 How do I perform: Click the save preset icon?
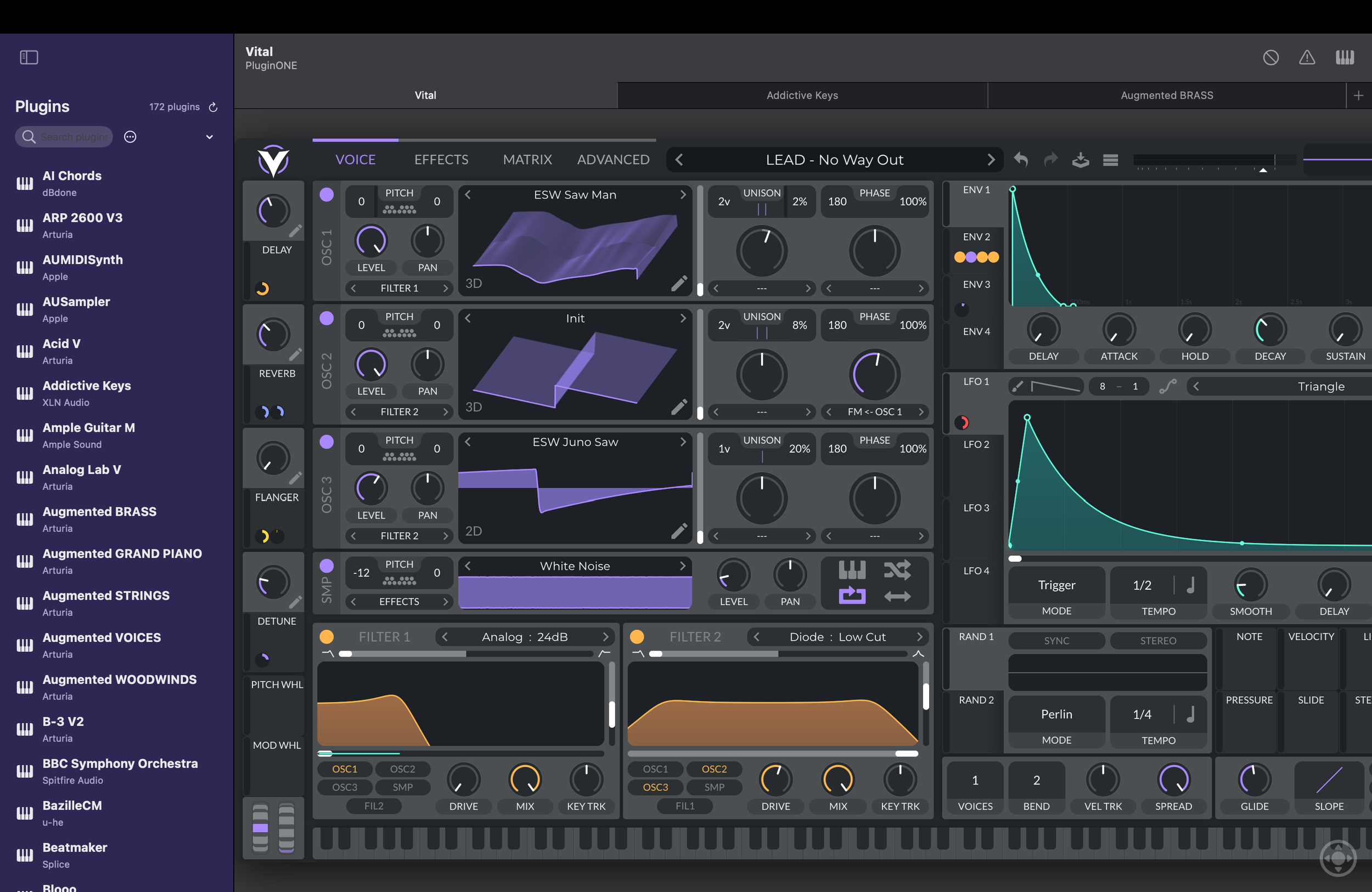1080,160
